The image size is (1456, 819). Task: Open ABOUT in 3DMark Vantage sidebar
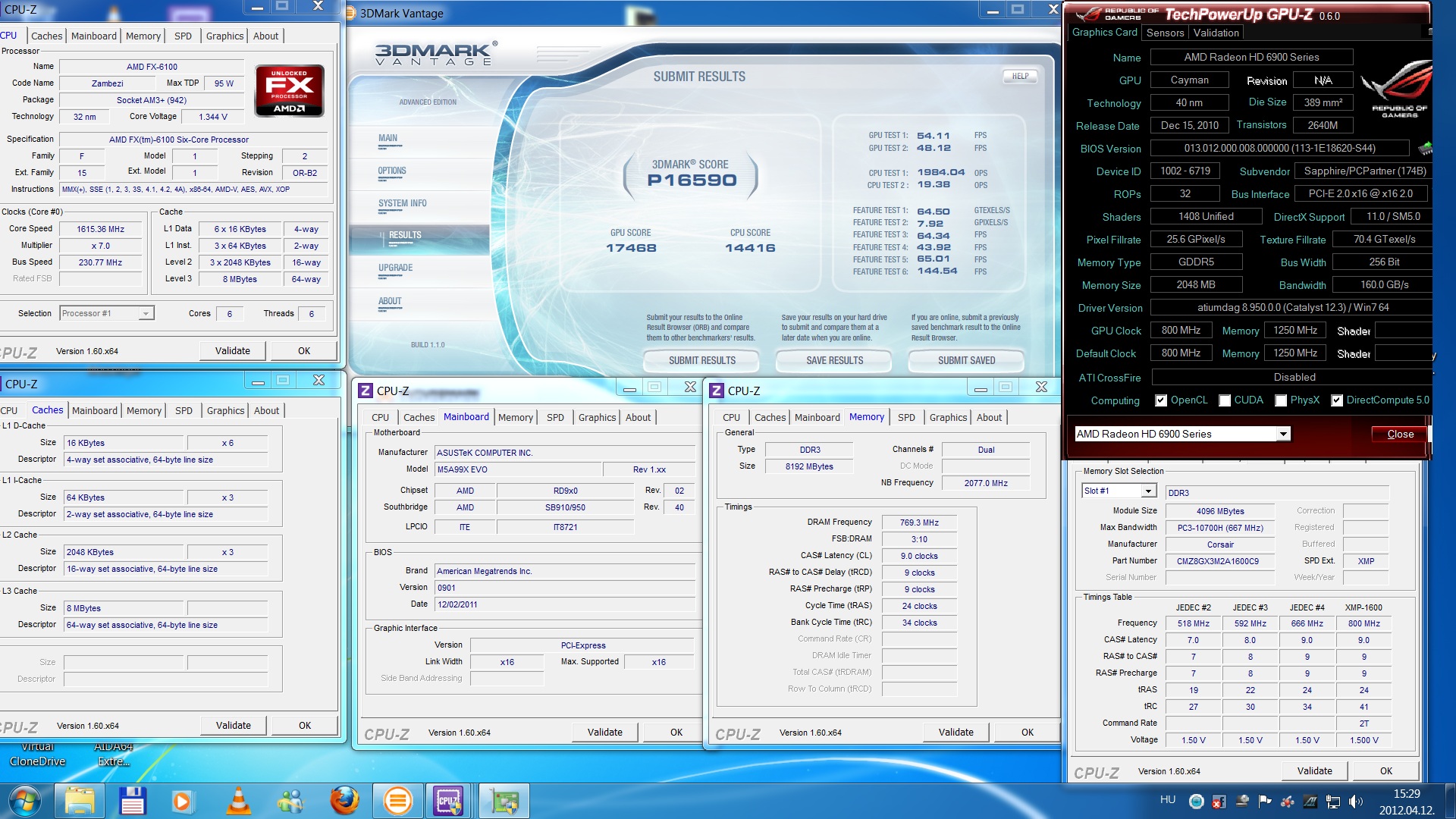390,301
